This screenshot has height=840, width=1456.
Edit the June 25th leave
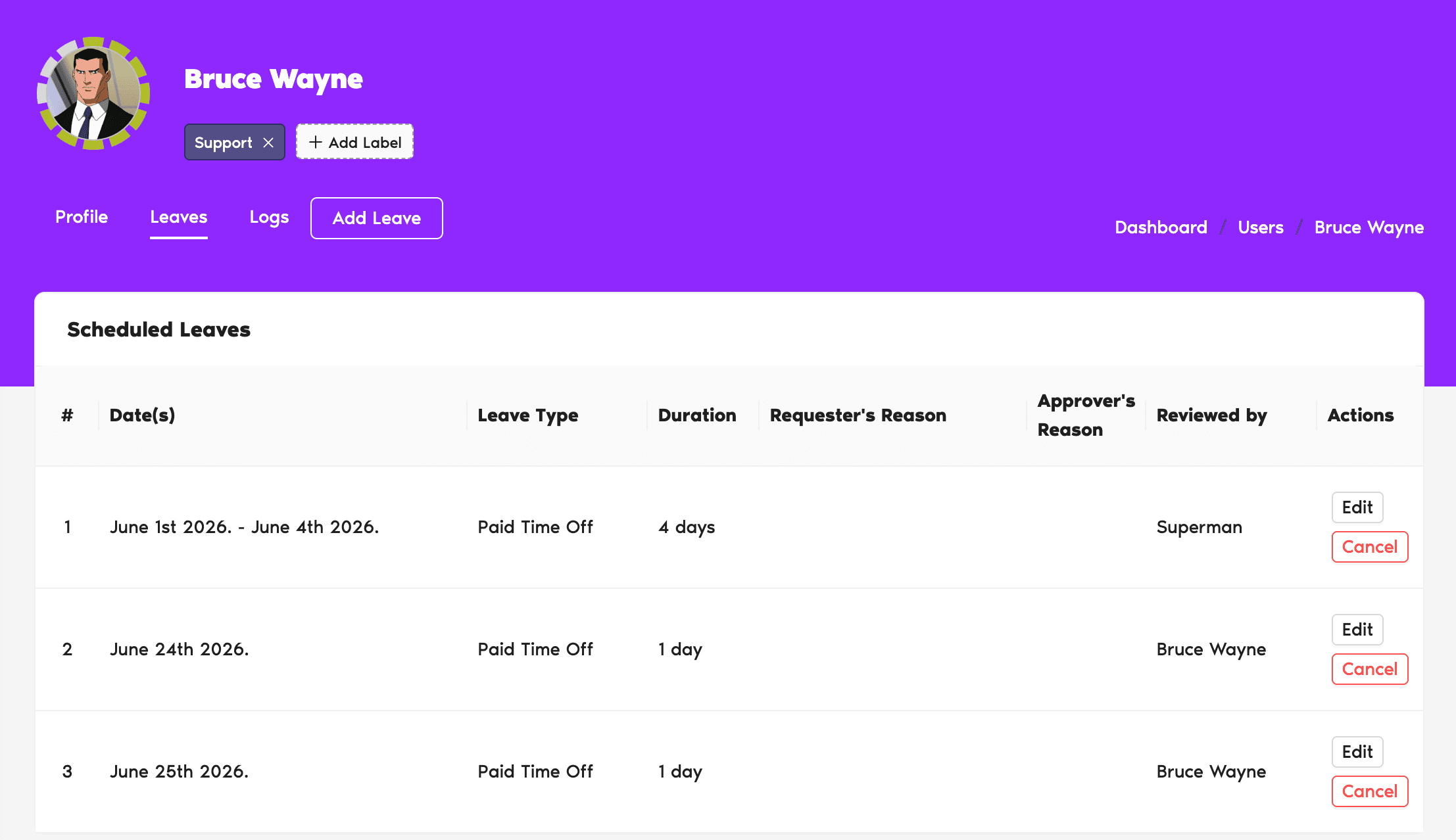click(x=1357, y=752)
